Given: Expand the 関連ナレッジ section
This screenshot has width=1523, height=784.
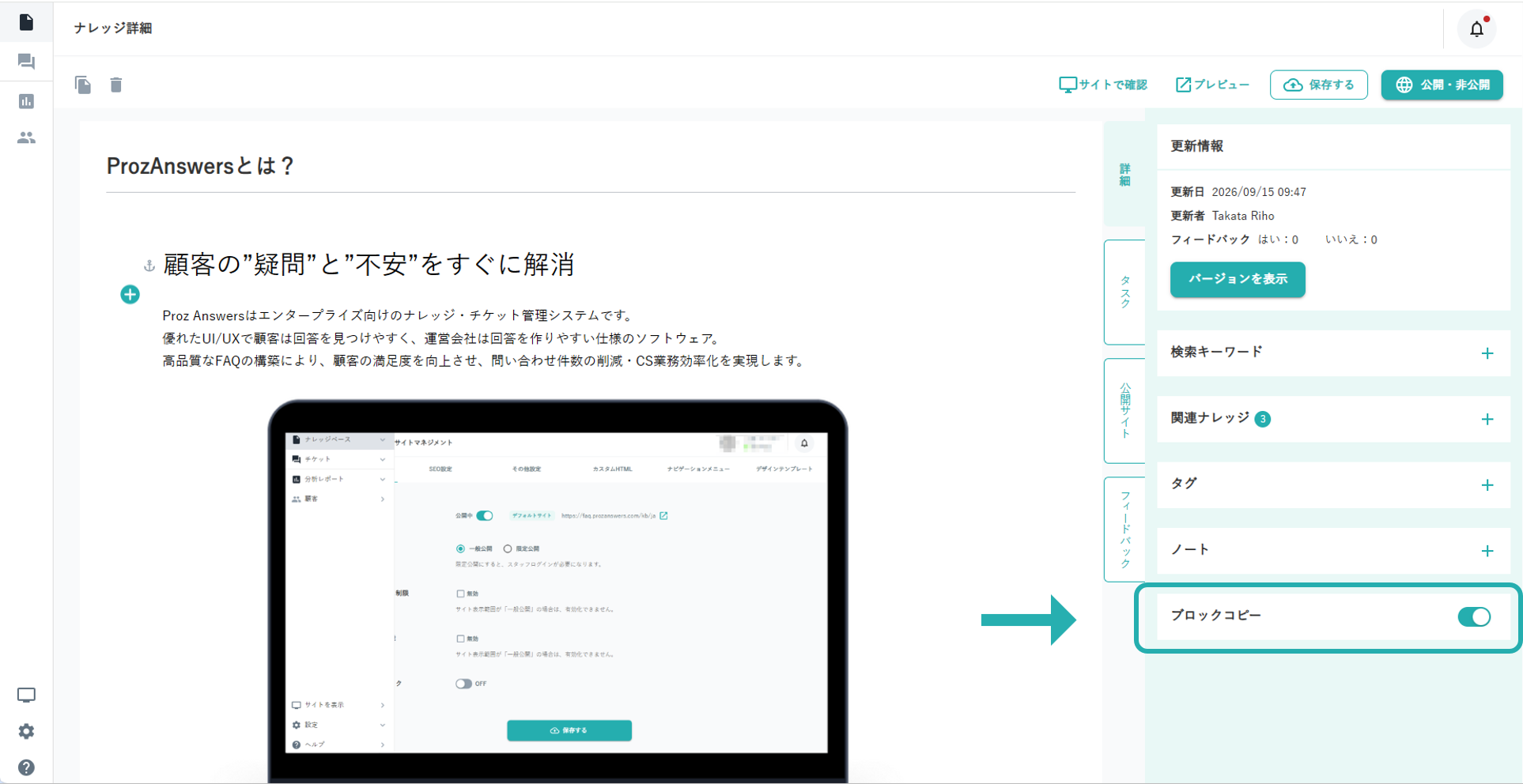Looking at the screenshot, I should (1487, 419).
